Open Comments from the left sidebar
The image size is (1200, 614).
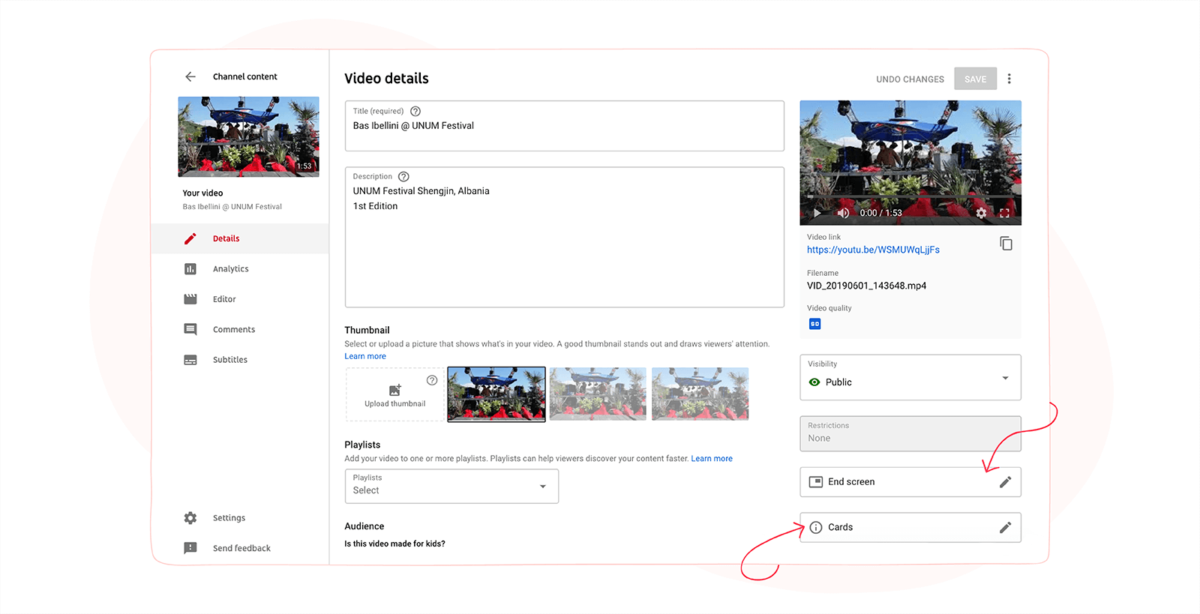(235, 328)
